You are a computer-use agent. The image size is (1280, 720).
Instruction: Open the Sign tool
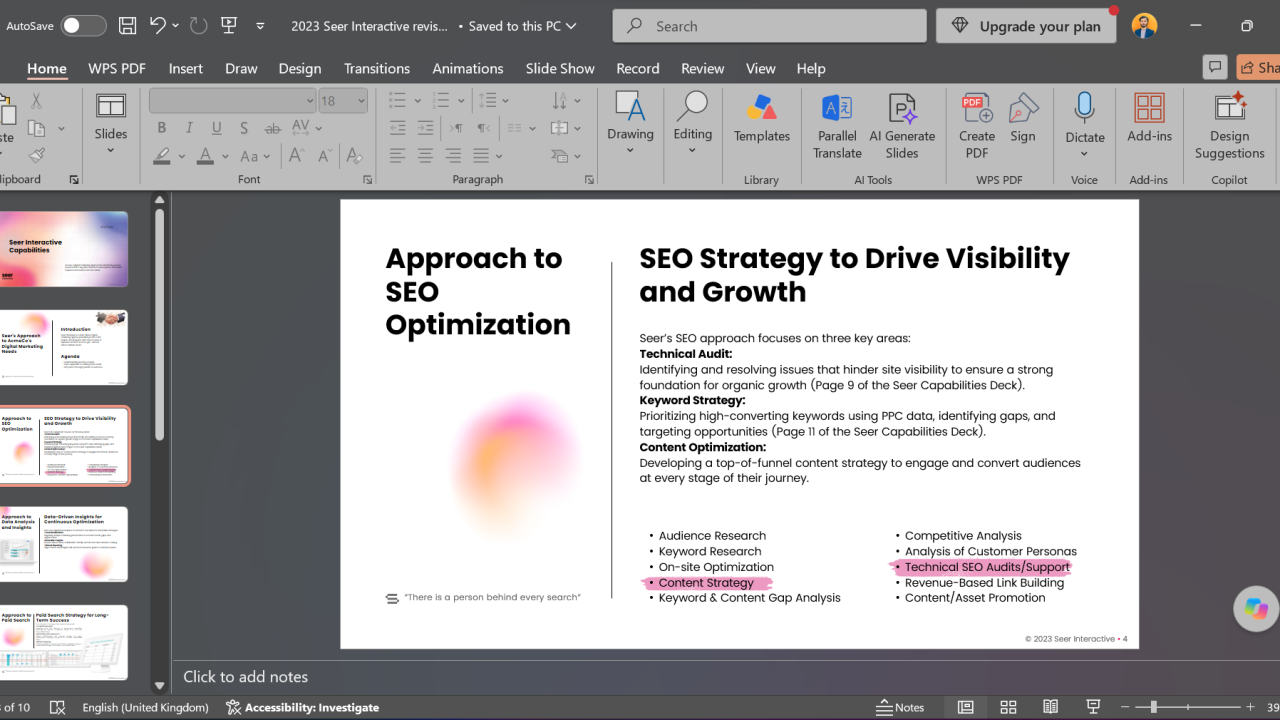click(1023, 118)
